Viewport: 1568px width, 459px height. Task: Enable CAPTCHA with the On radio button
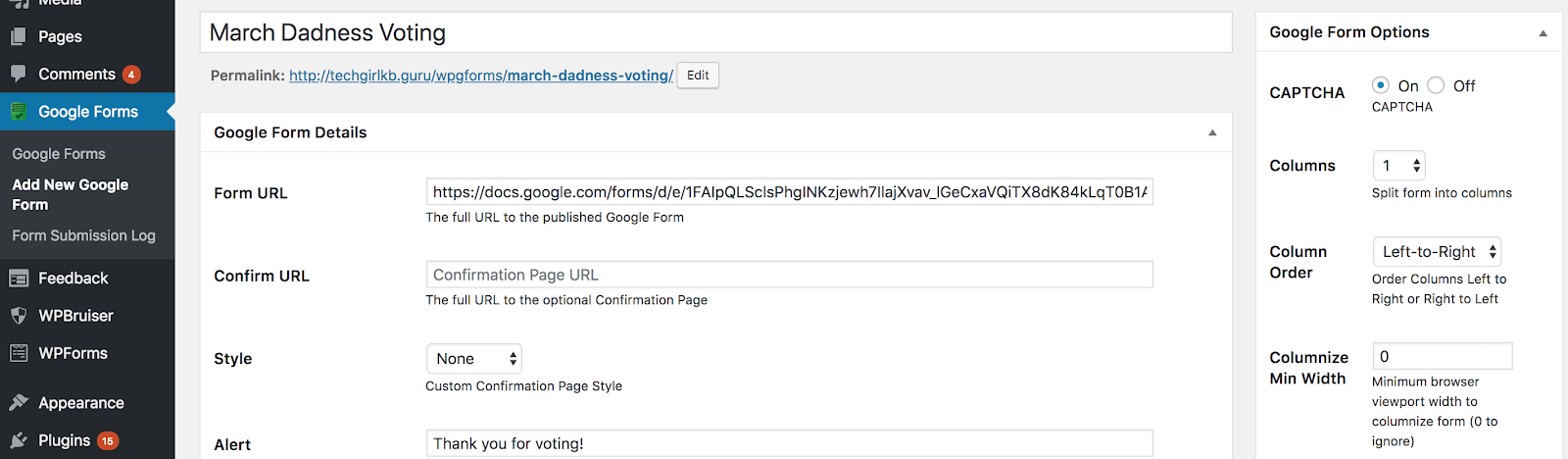1381,85
